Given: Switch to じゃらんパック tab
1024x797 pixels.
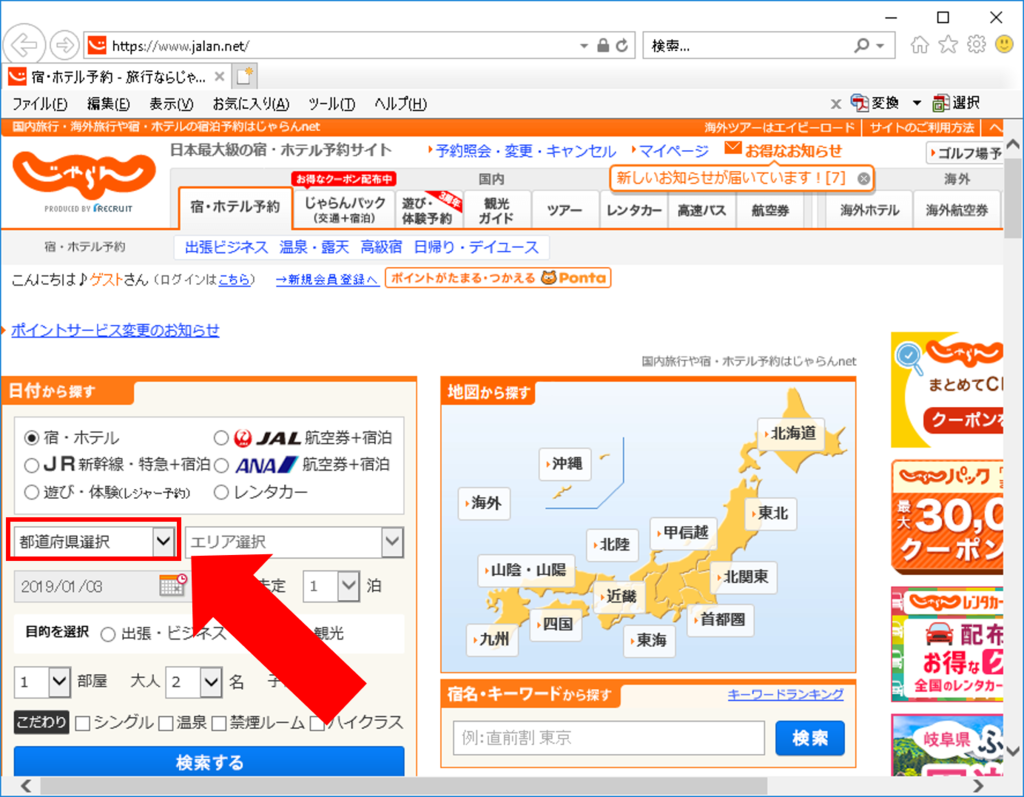Looking at the screenshot, I should coord(344,209).
